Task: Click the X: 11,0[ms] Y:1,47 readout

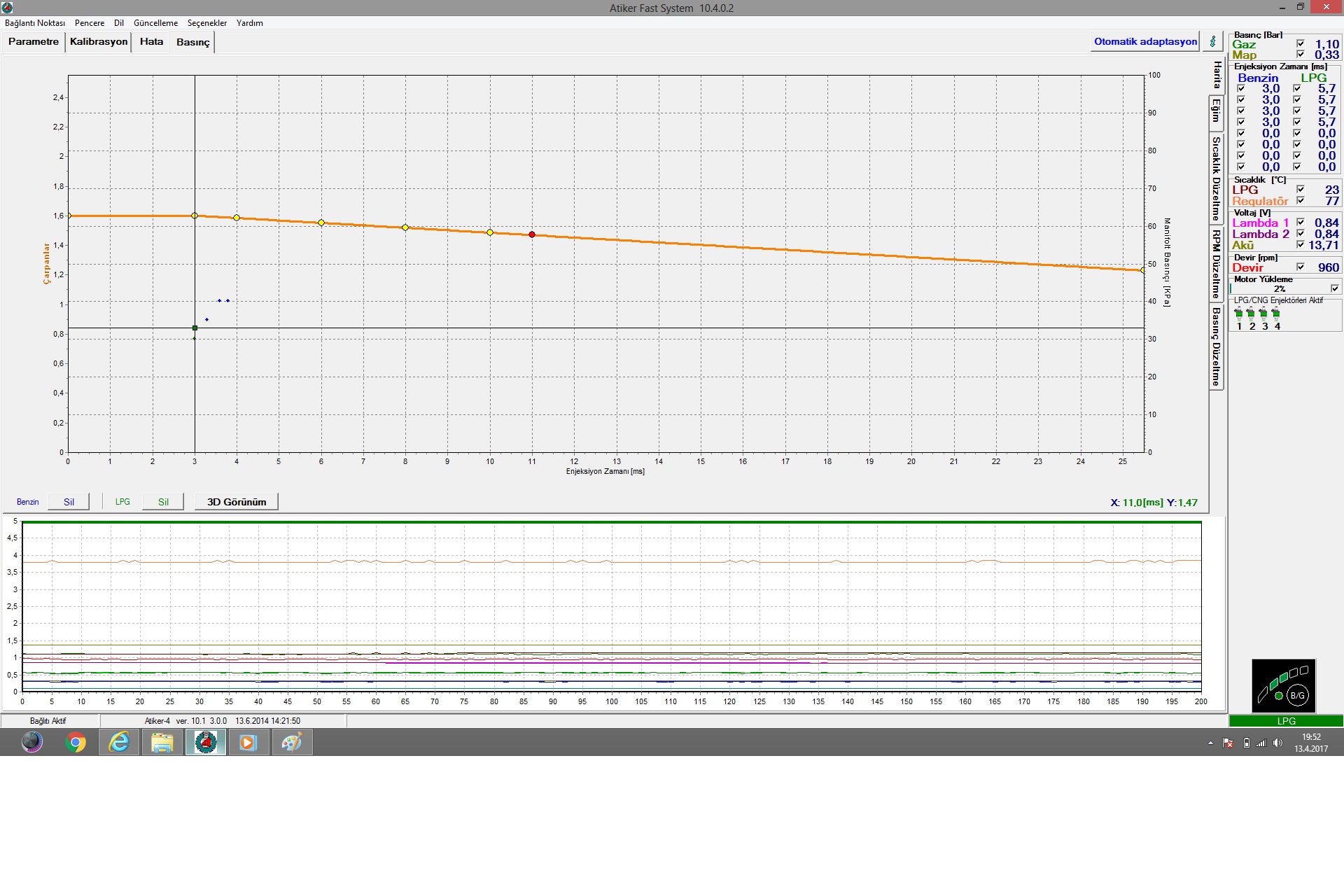Action: click(1154, 503)
